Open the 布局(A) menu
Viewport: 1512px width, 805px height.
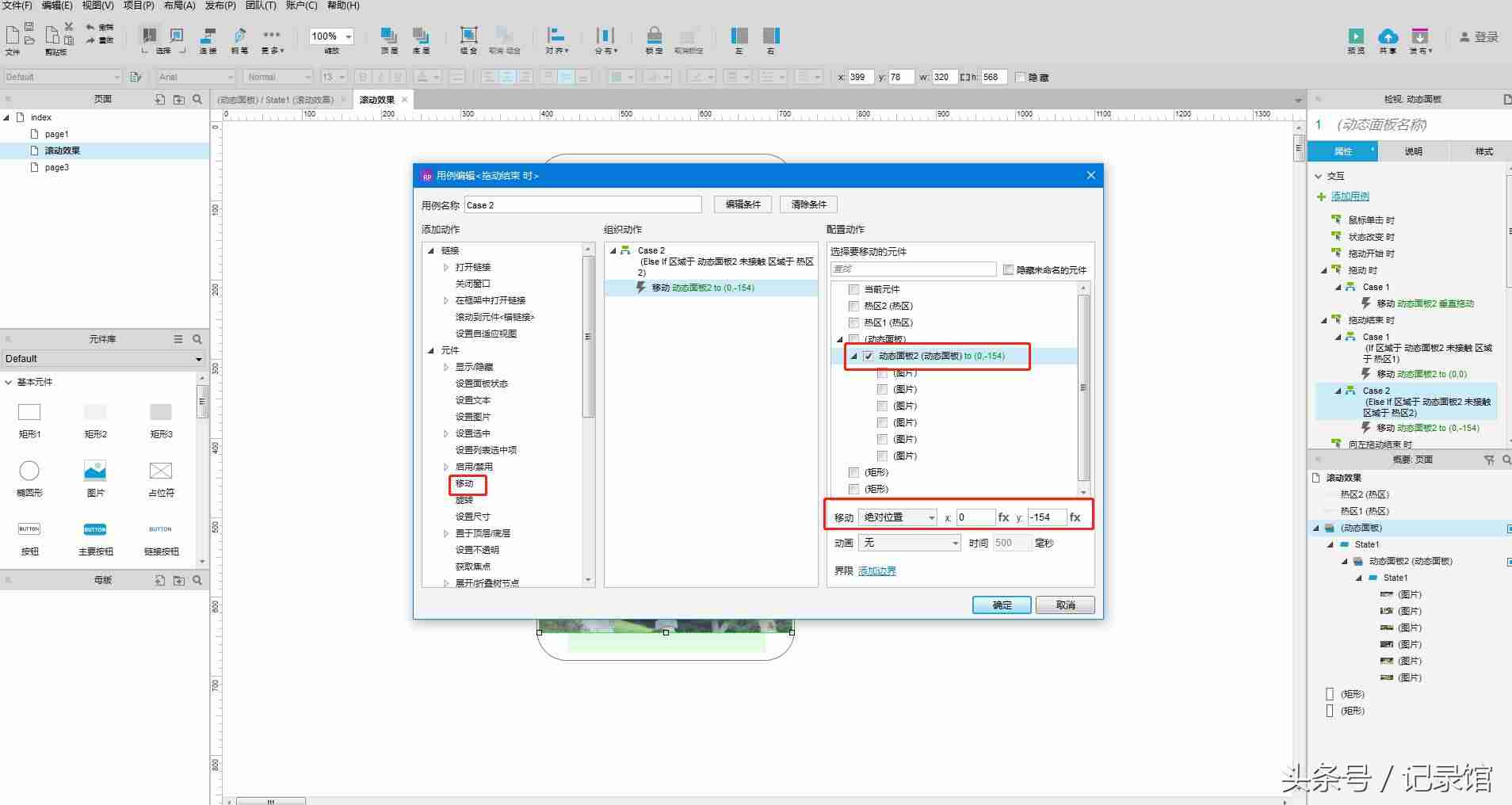click(179, 6)
